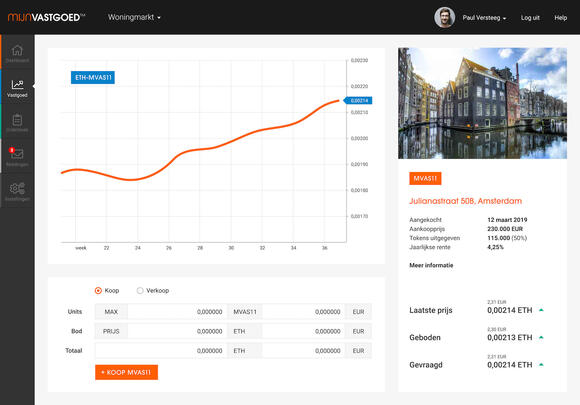
Task: Click the 230.000 EUR purchase price
Action: pyautogui.click(x=505, y=229)
